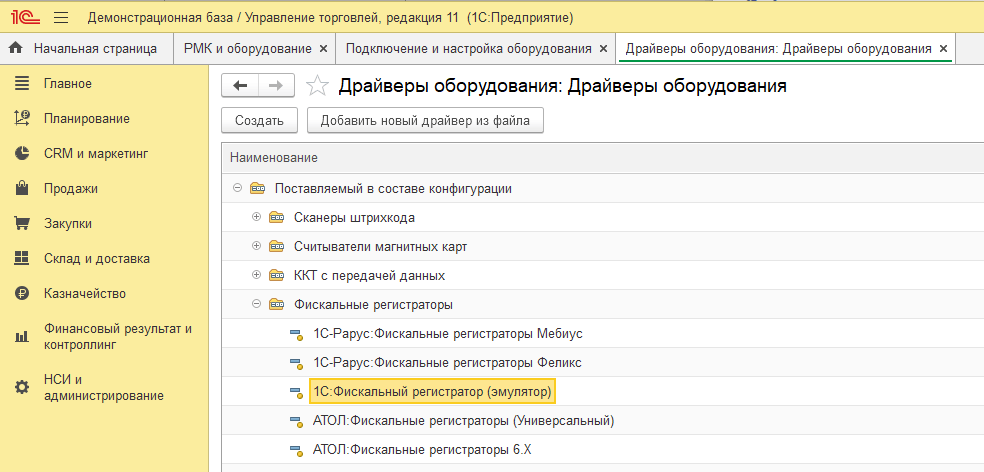Click the Сканеры штрихкода folder icon
This screenshot has height=472, width=984.
coord(277,217)
